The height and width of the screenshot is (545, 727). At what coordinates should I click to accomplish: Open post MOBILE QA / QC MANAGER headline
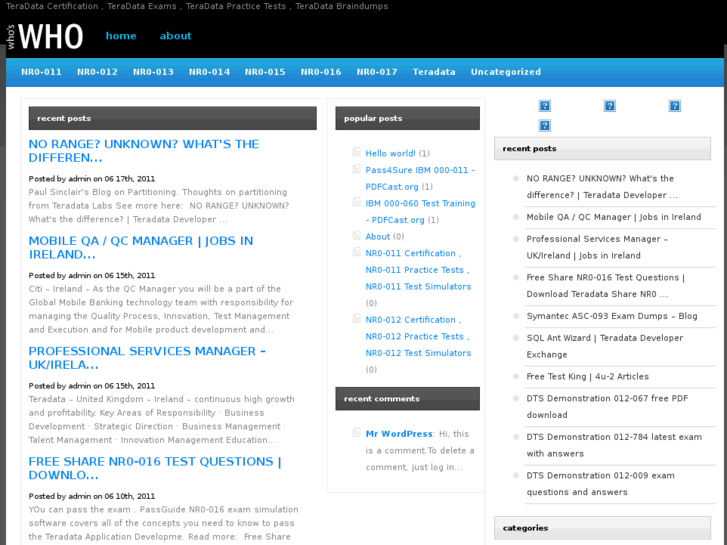[x=141, y=248]
